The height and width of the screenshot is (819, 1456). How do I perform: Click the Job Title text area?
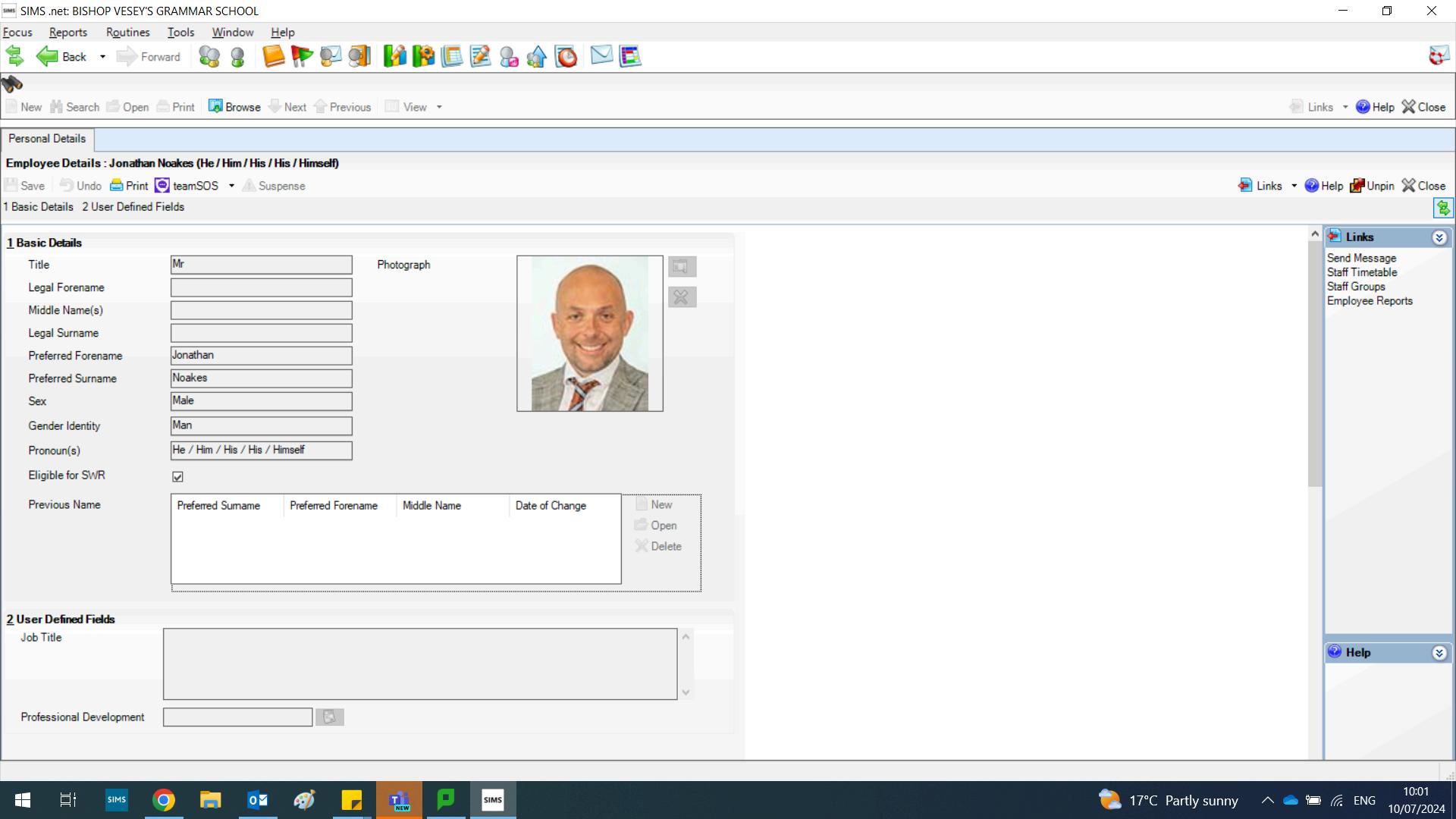coord(420,664)
